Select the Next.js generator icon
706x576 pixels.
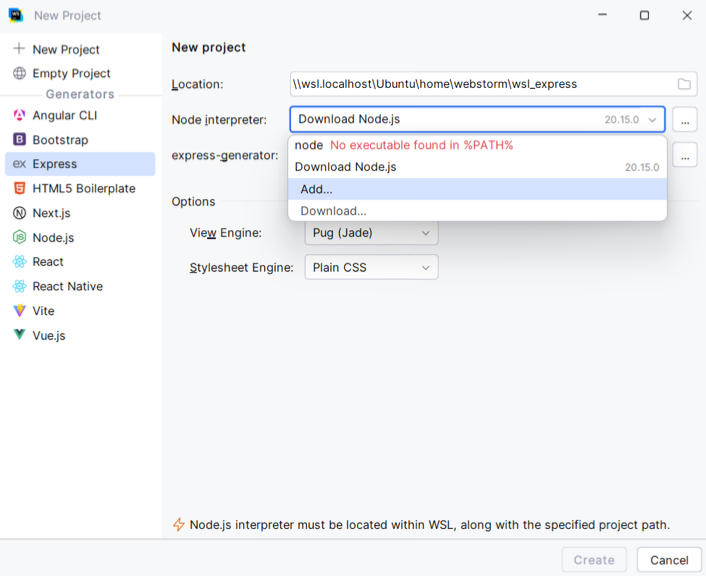click(x=19, y=213)
